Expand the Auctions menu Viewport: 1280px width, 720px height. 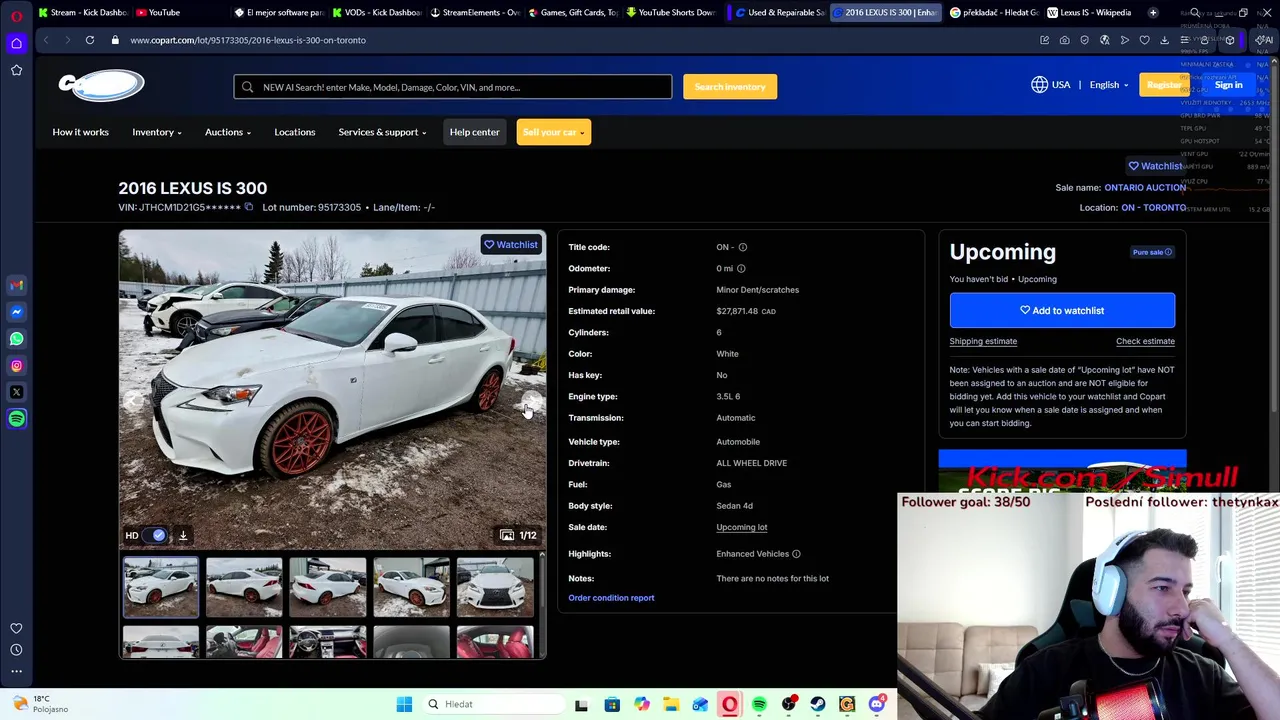[228, 132]
